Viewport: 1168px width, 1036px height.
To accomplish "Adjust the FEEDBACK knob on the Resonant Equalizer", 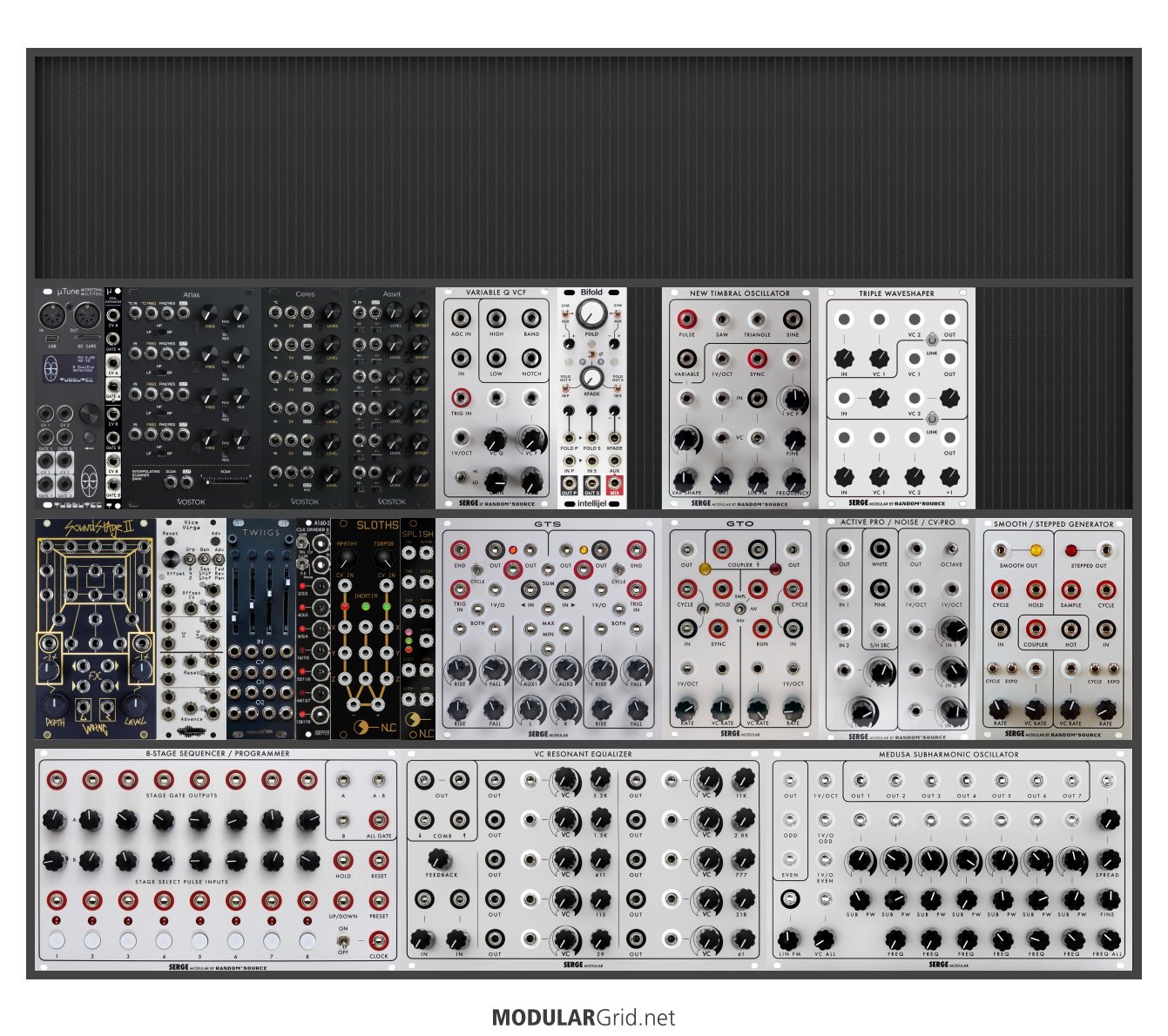I will click(x=438, y=859).
